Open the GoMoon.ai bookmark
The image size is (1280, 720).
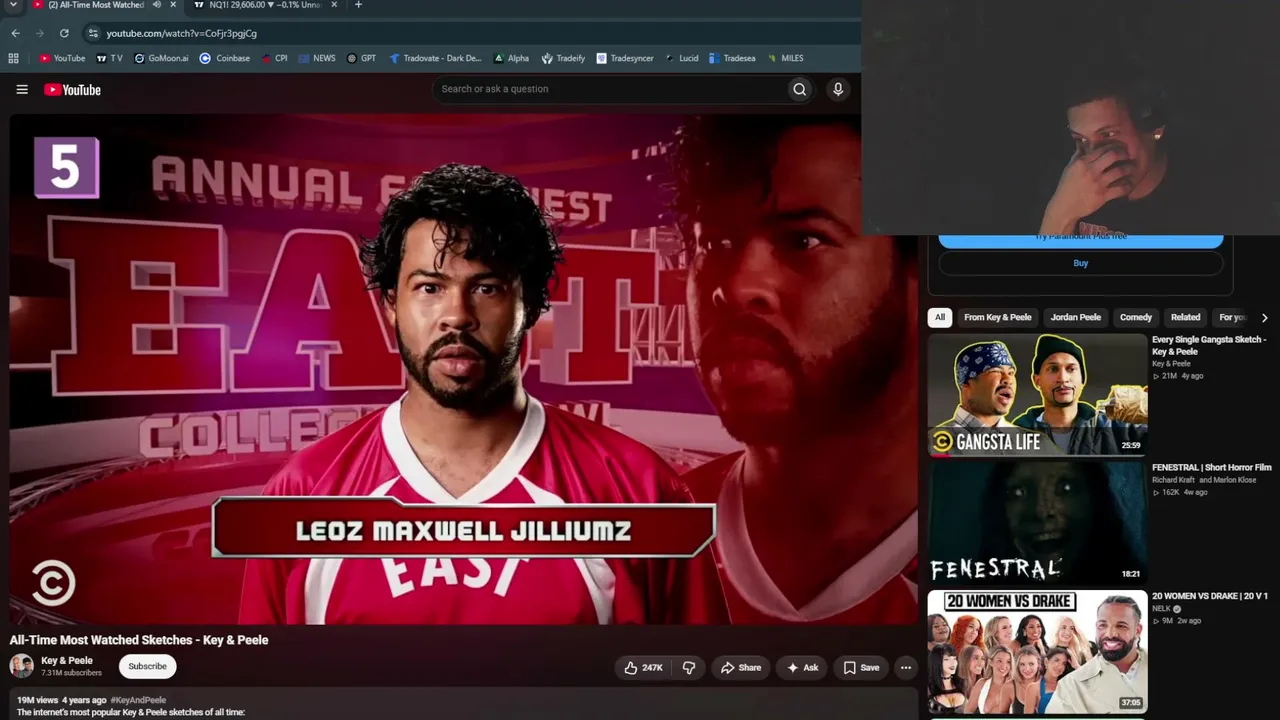pyautogui.click(x=161, y=58)
